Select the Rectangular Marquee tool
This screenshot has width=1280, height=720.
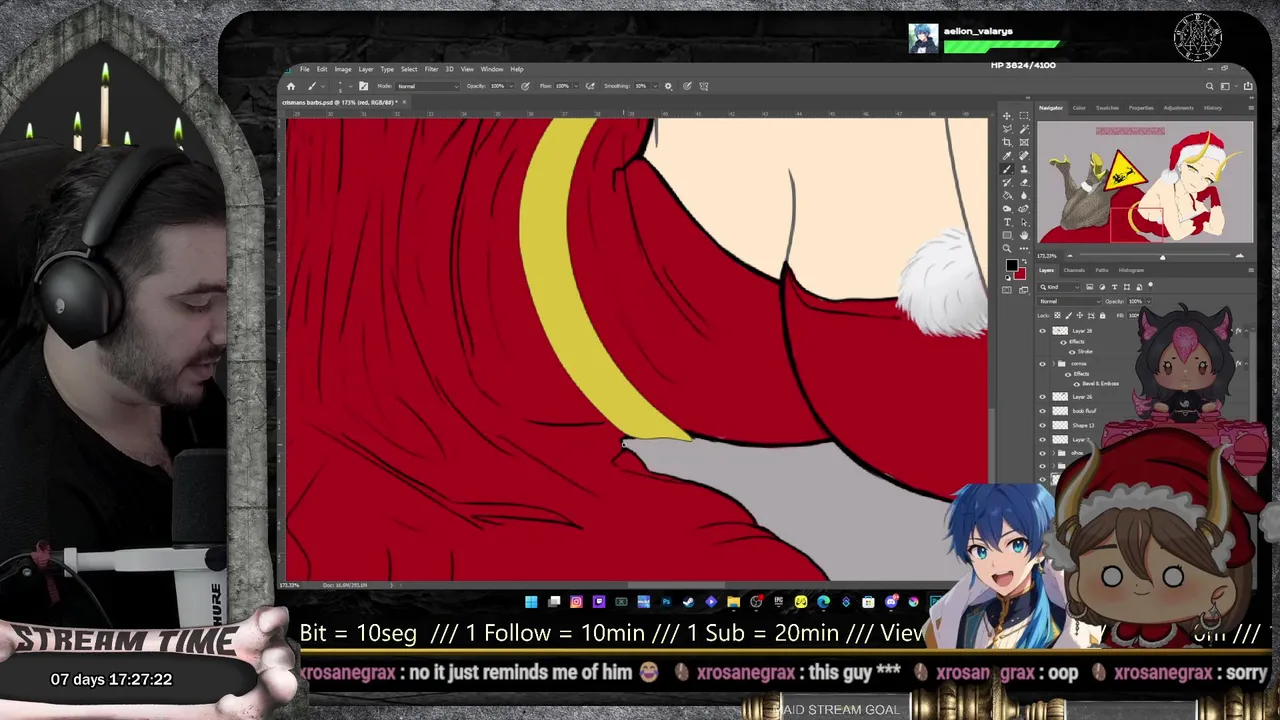click(1024, 116)
